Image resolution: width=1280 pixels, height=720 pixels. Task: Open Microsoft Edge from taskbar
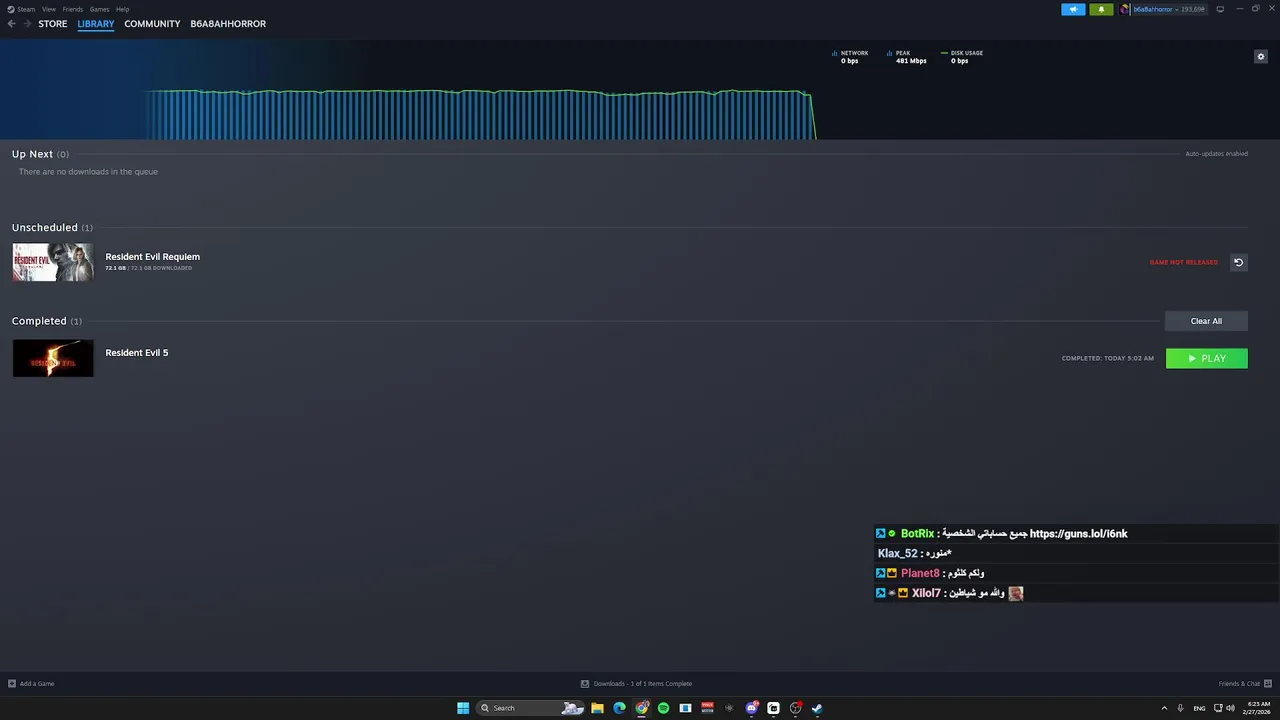(x=619, y=708)
